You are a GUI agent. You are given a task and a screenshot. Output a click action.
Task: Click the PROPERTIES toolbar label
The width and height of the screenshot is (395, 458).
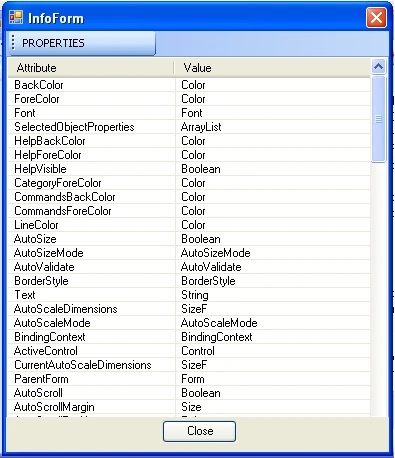pos(53,43)
